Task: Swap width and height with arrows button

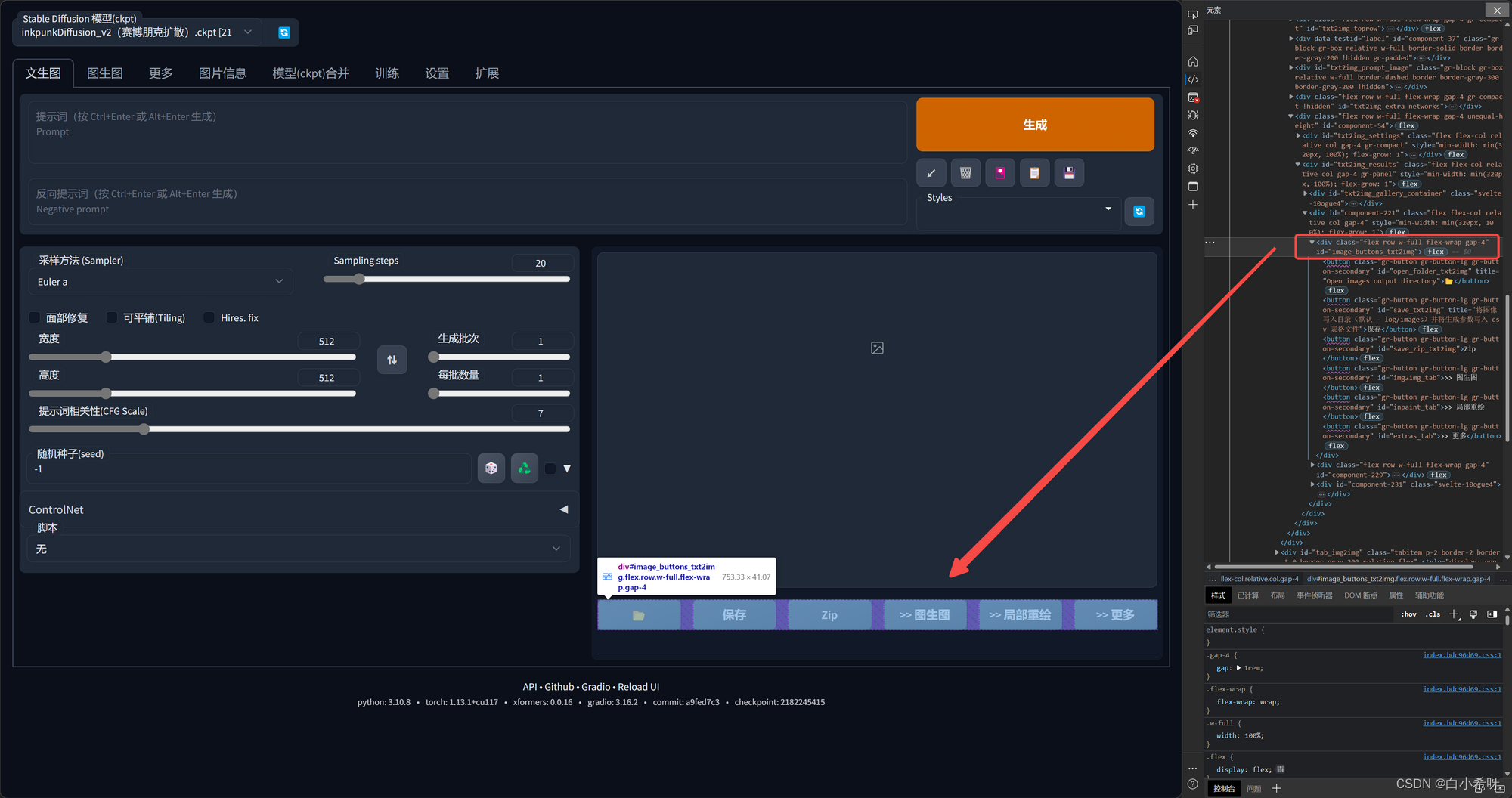Action: click(x=392, y=360)
